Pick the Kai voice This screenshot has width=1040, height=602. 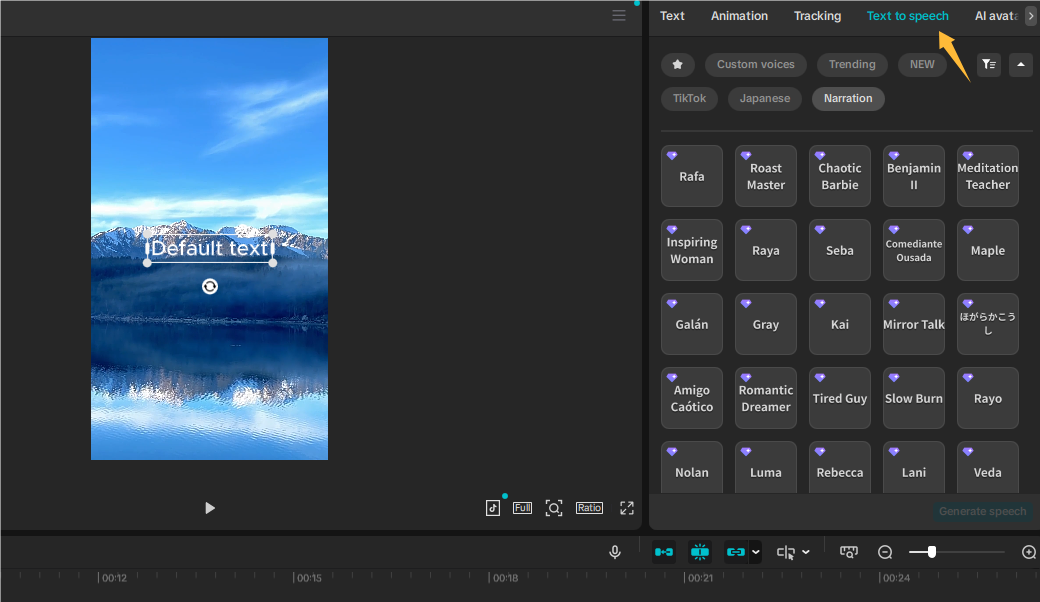(x=840, y=324)
